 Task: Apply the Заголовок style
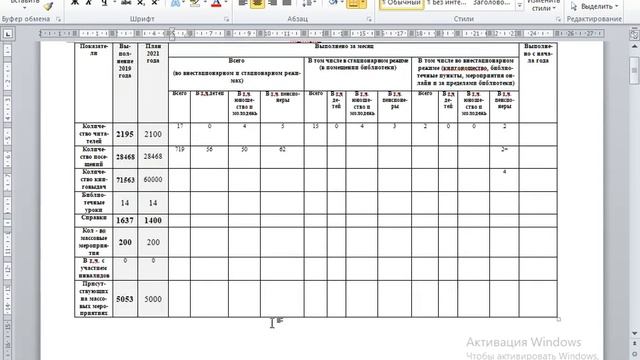(491, 3)
